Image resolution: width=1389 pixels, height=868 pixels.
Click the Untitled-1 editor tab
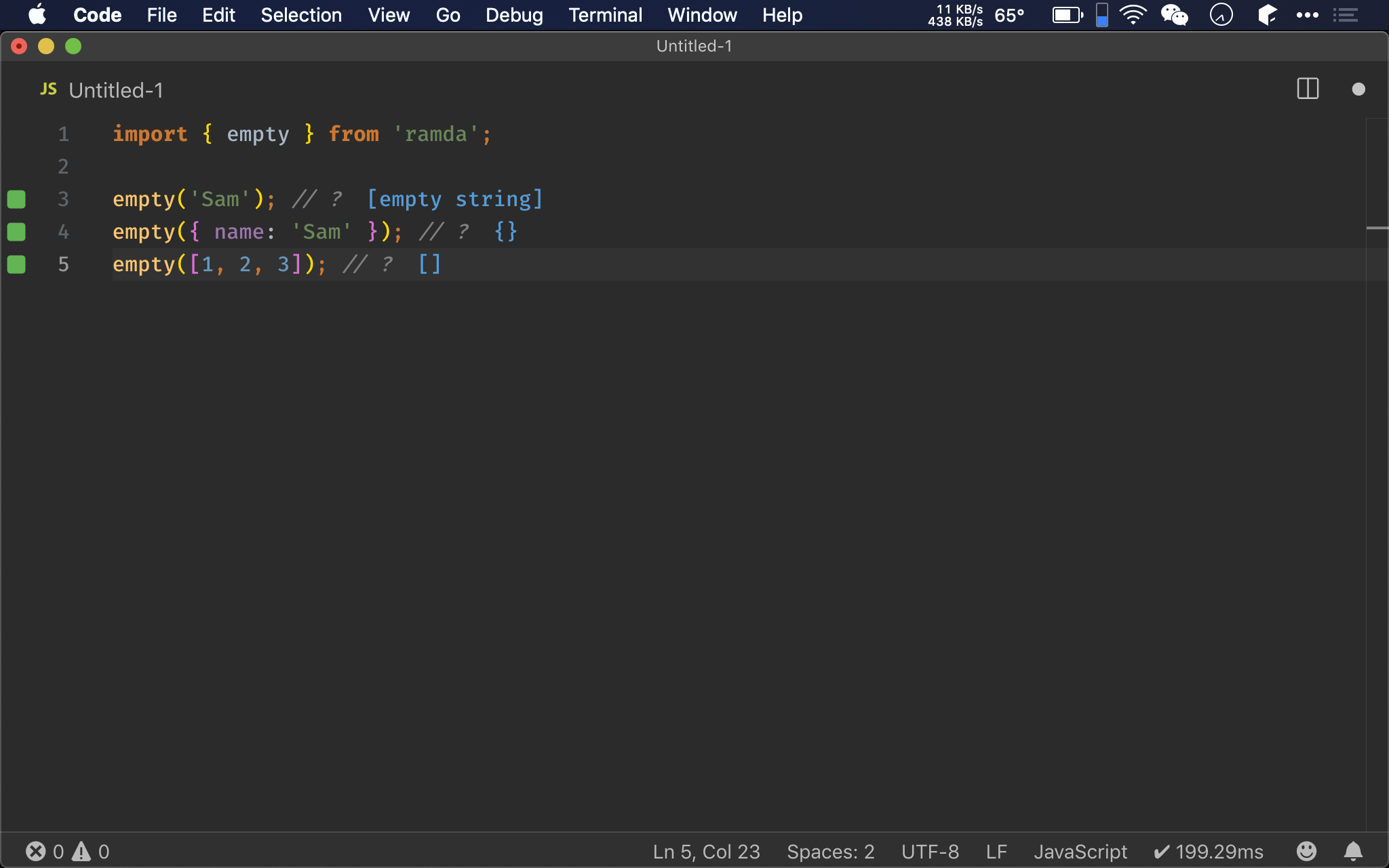(116, 90)
